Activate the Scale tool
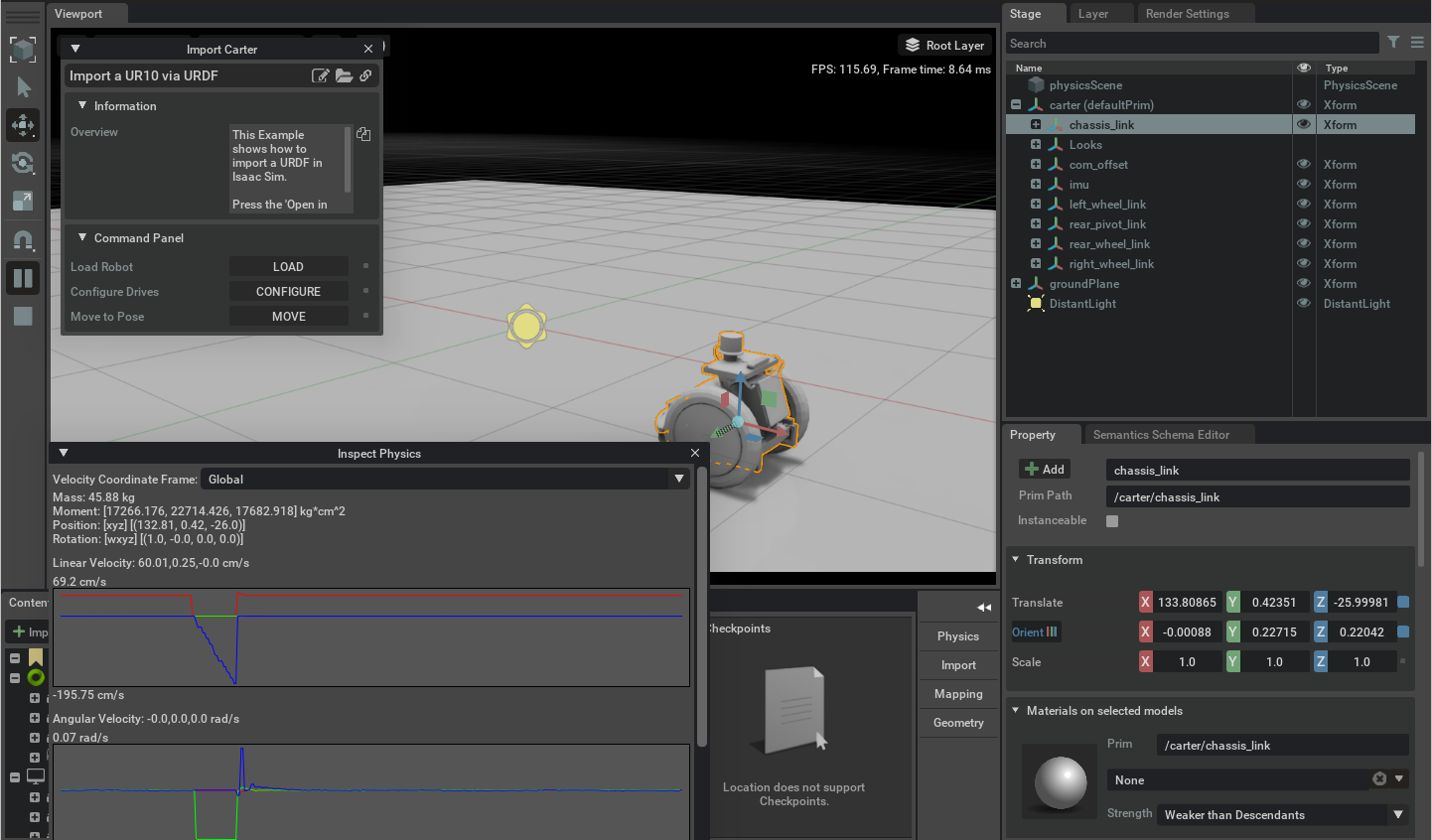This screenshot has height=840, width=1432. (x=23, y=201)
